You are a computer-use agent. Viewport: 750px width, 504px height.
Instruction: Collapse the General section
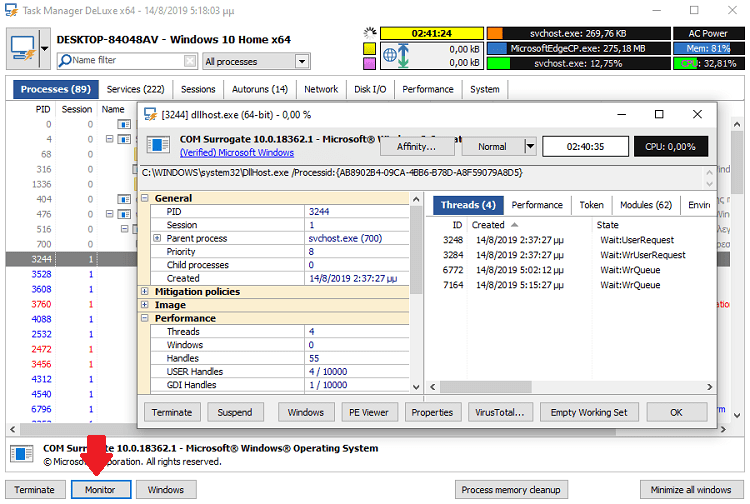coord(145,198)
